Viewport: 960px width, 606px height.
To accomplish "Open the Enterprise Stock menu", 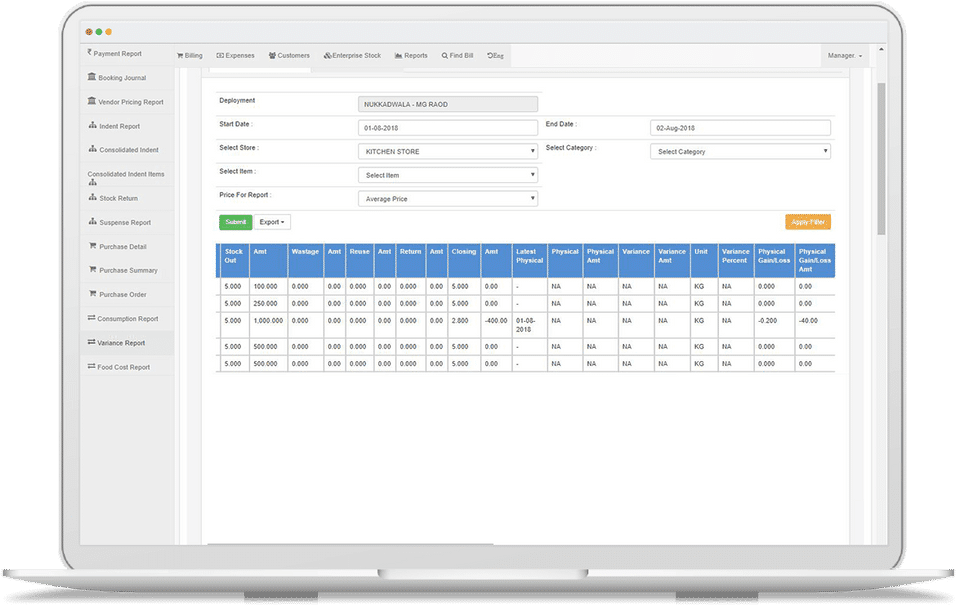I will tap(353, 56).
